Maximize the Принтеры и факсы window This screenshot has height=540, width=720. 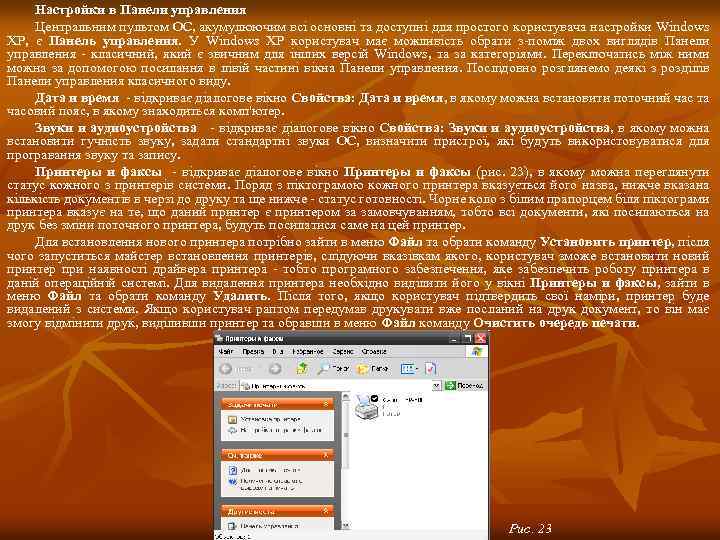click(467, 338)
